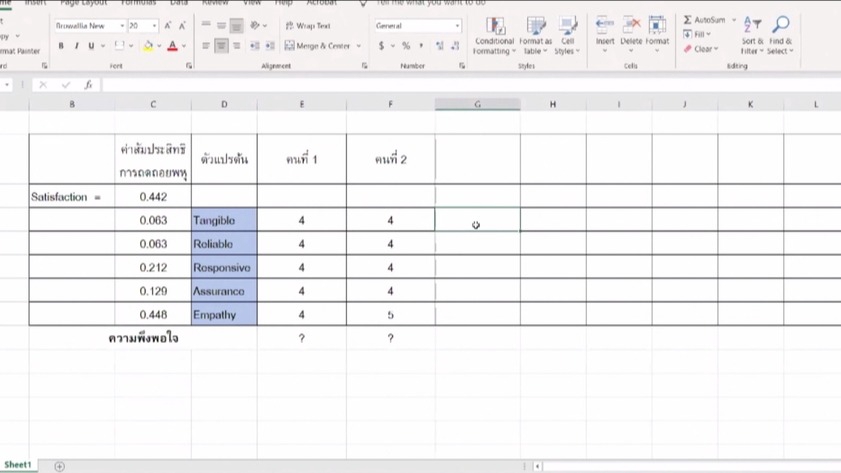This screenshot has width=841, height=473.
Task: Click AutoSum
Action: (704, 20)
